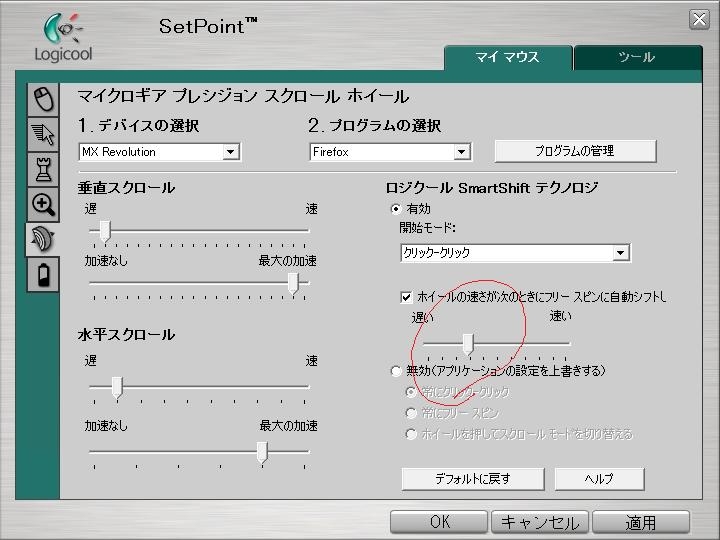This screenshot has width=720, height=540.
Task: Click the horizontal scroll acceleration slider thumb
Action: pos(262,452)
